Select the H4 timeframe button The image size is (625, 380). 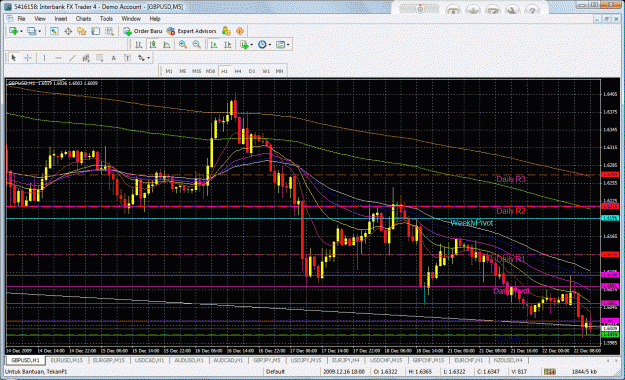pyautogui.click(x=238, y=71)
